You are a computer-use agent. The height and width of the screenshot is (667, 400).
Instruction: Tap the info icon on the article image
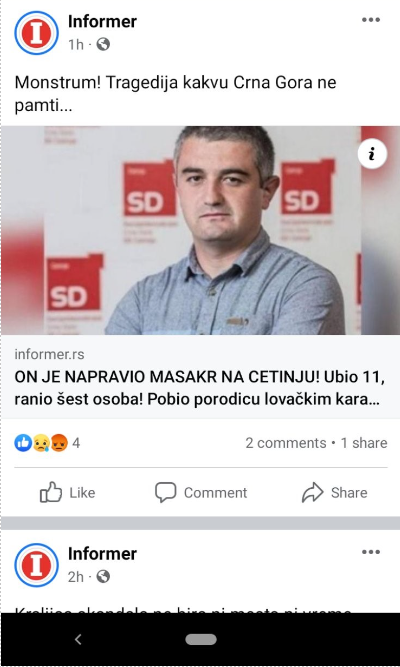point(372,154)
